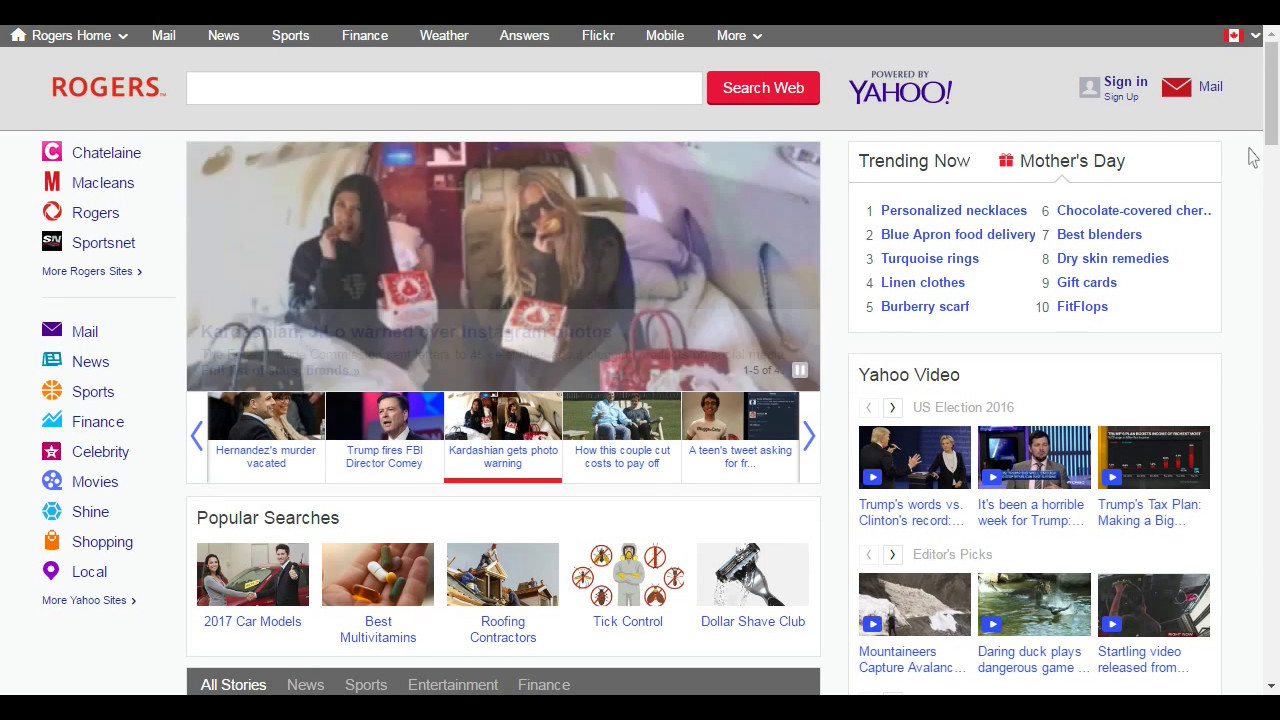Open the country selector dropdown arrow

(1255, 36)
